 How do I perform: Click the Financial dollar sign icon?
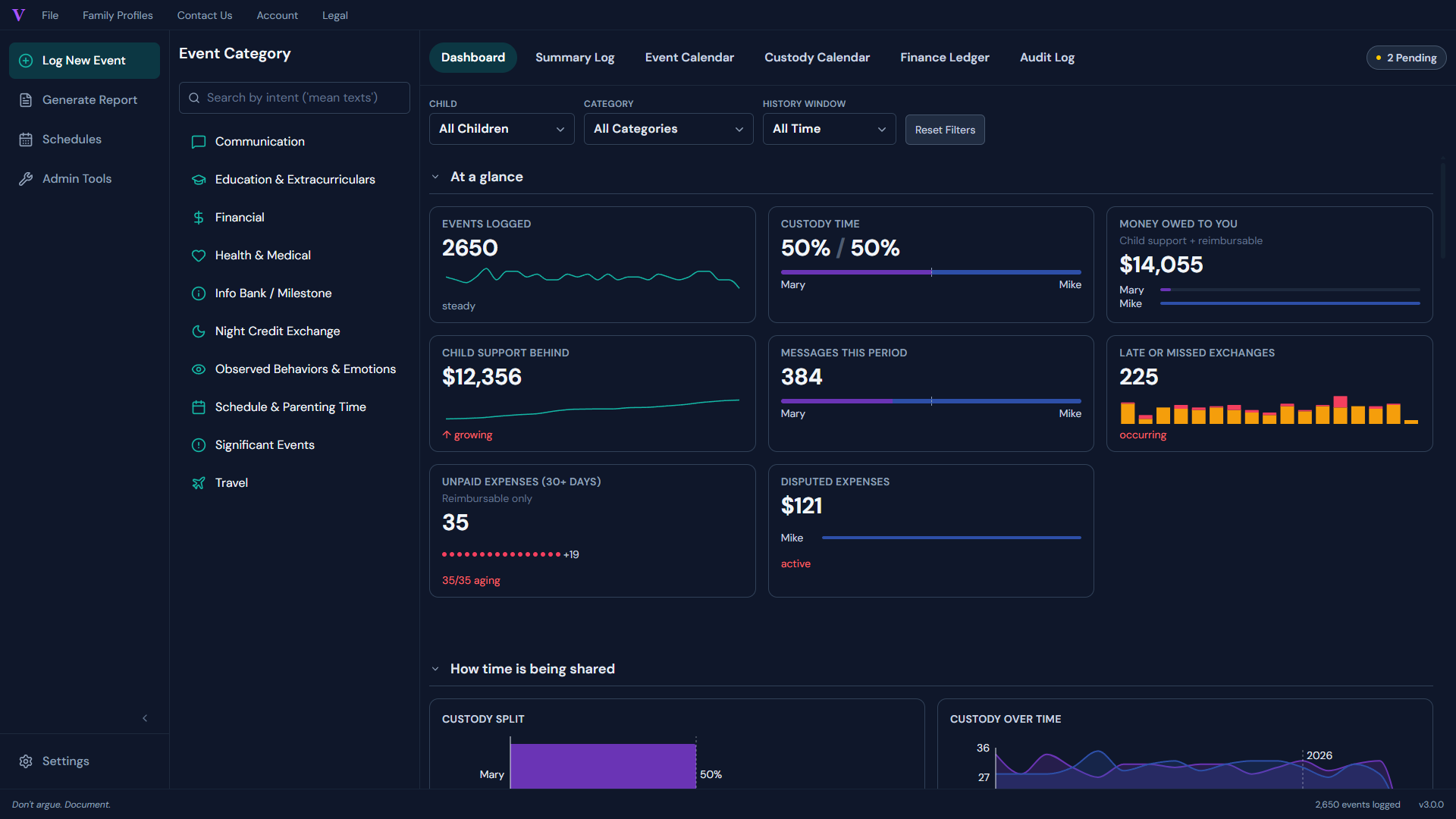pos(199,218)
